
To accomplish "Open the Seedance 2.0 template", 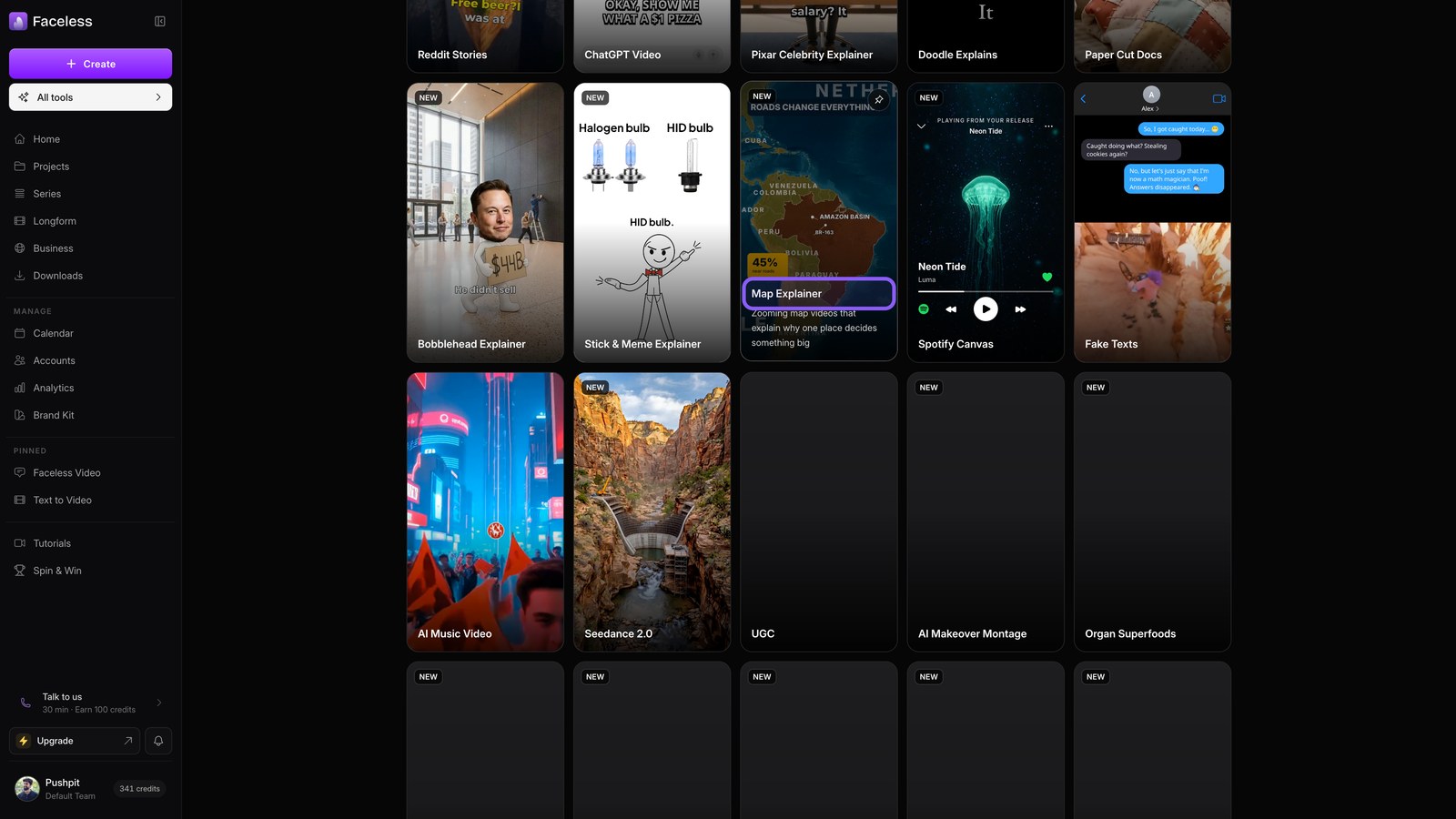I will click(x=652, y=511).
